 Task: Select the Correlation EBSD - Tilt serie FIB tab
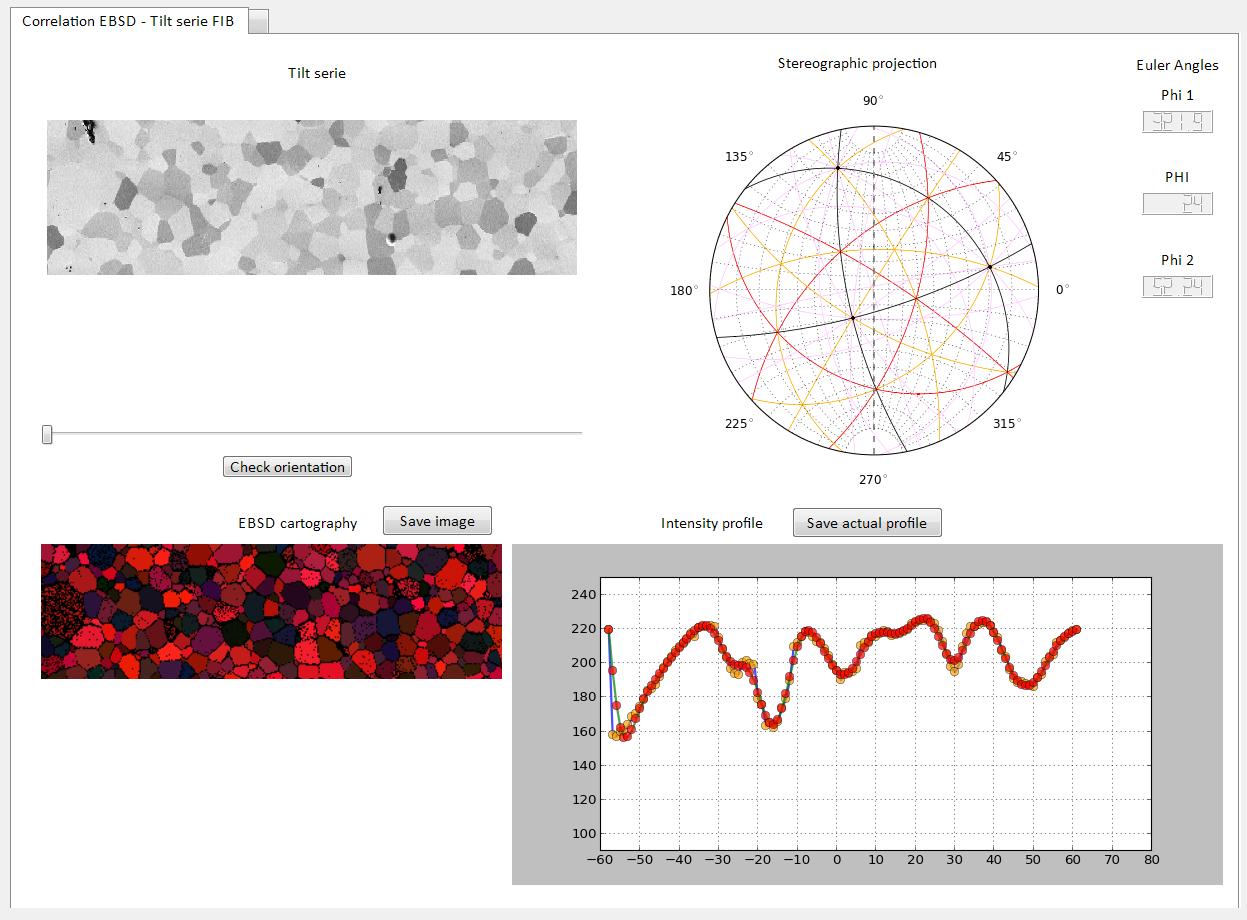[x=128, y=21]
